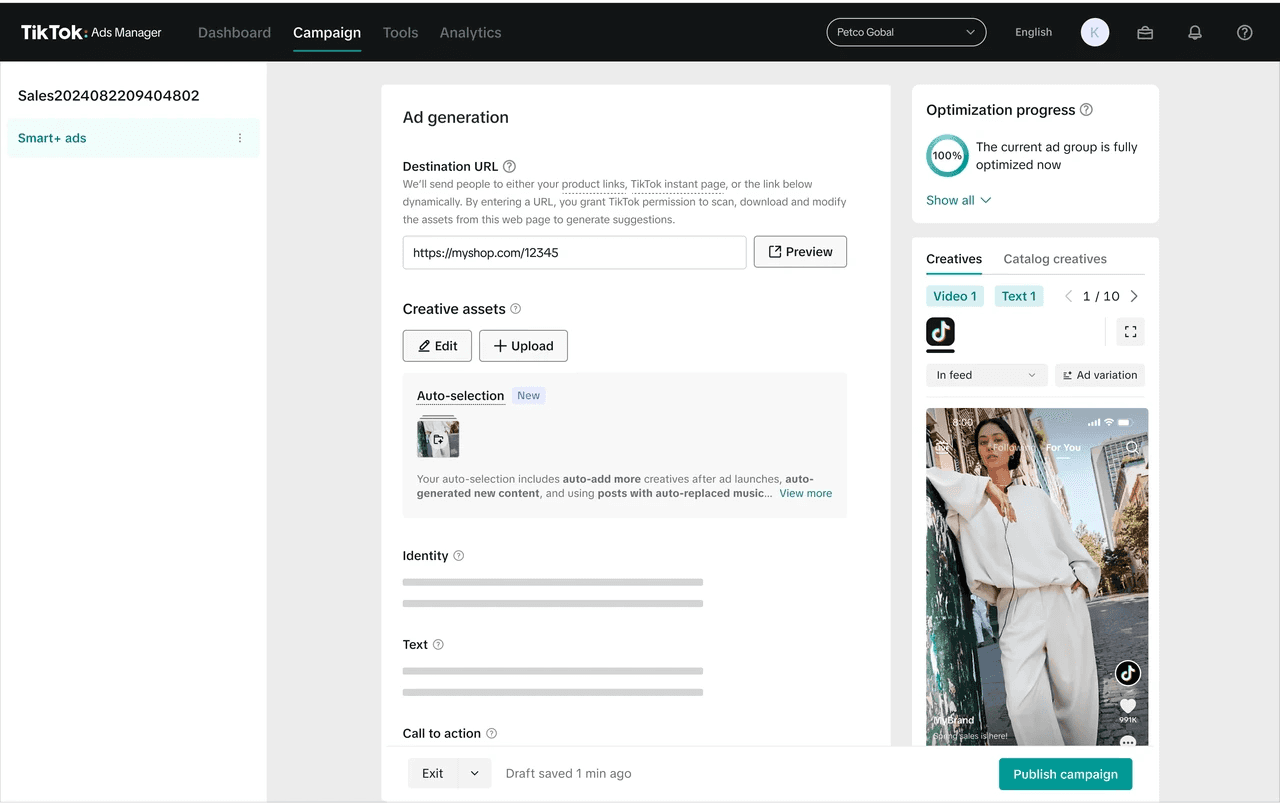
Task: Click Identity help icon
Action: (x=459, y=556)
